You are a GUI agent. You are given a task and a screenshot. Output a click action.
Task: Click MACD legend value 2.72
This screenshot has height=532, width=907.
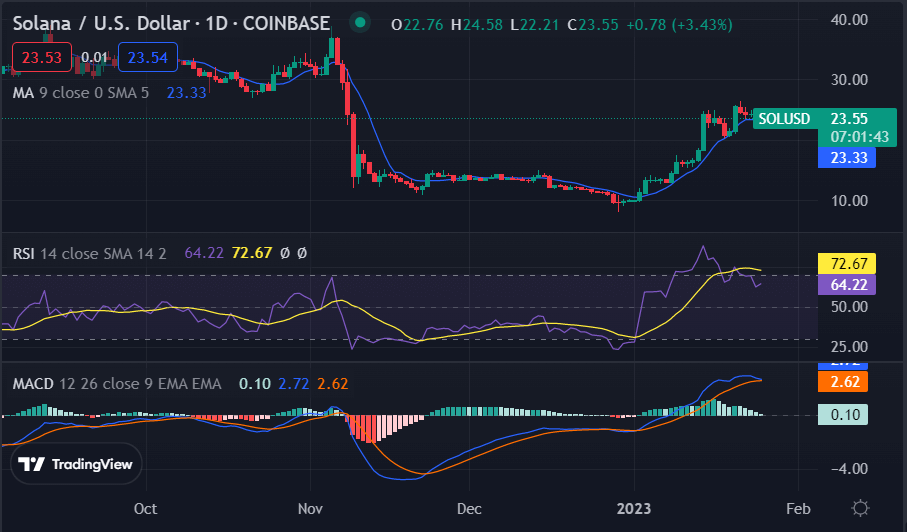[293, 383]
